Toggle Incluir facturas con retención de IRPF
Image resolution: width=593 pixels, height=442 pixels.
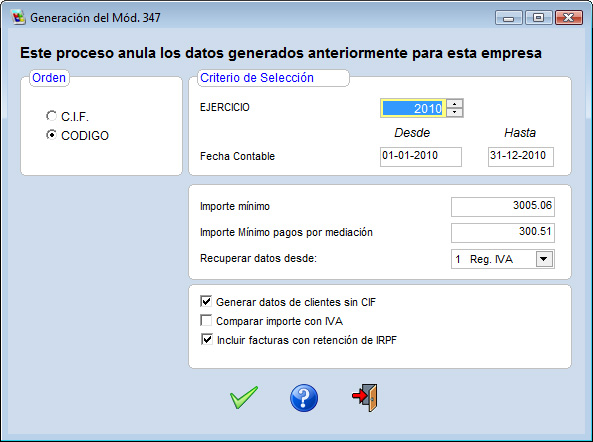click(207, 339)
